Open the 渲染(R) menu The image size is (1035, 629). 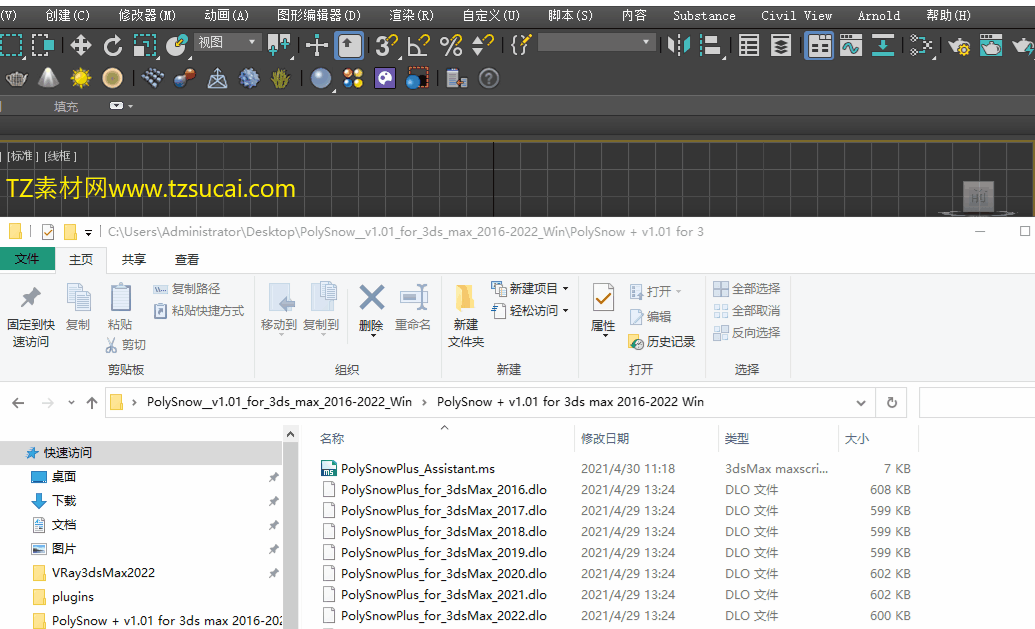[x=411, y=15]
